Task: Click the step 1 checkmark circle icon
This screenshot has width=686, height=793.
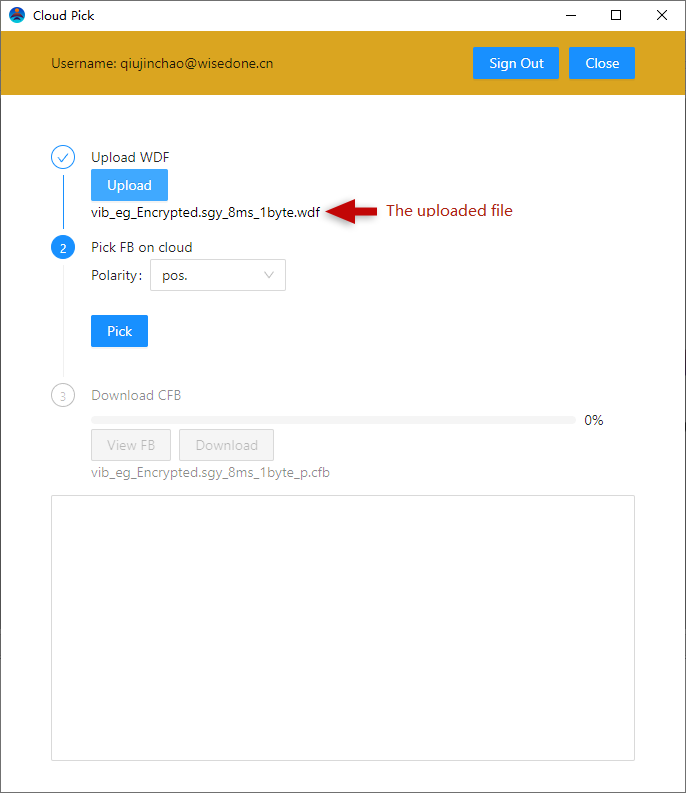Action: (63, 158)
